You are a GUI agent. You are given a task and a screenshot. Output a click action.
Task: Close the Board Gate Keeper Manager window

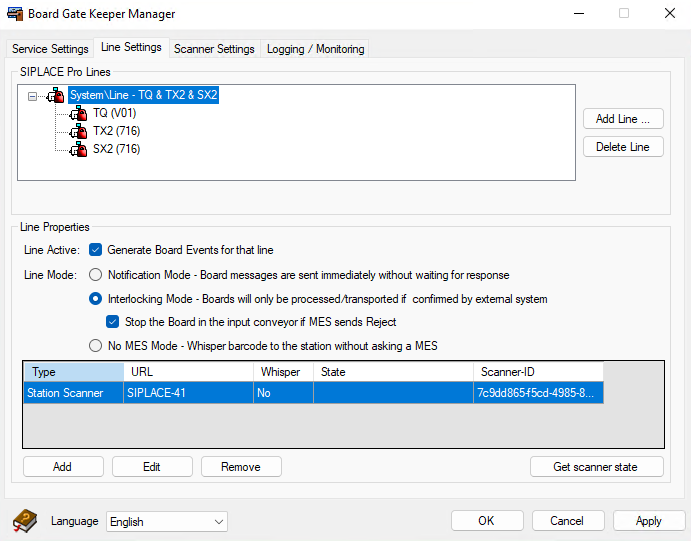click(670, 13)
